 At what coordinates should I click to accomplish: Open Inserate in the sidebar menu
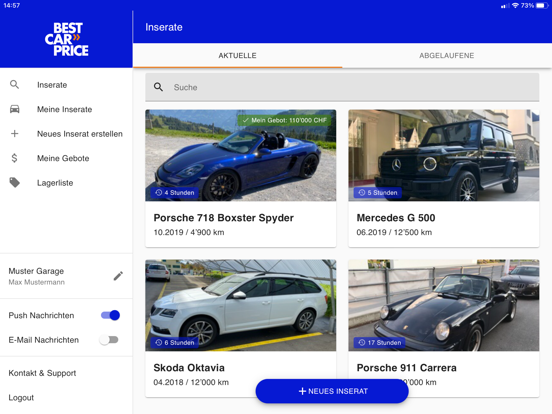coord(66,85)
